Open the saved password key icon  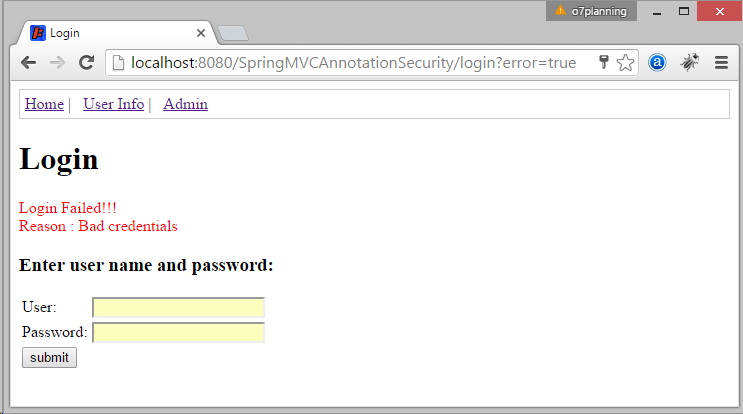coord(604,62)
